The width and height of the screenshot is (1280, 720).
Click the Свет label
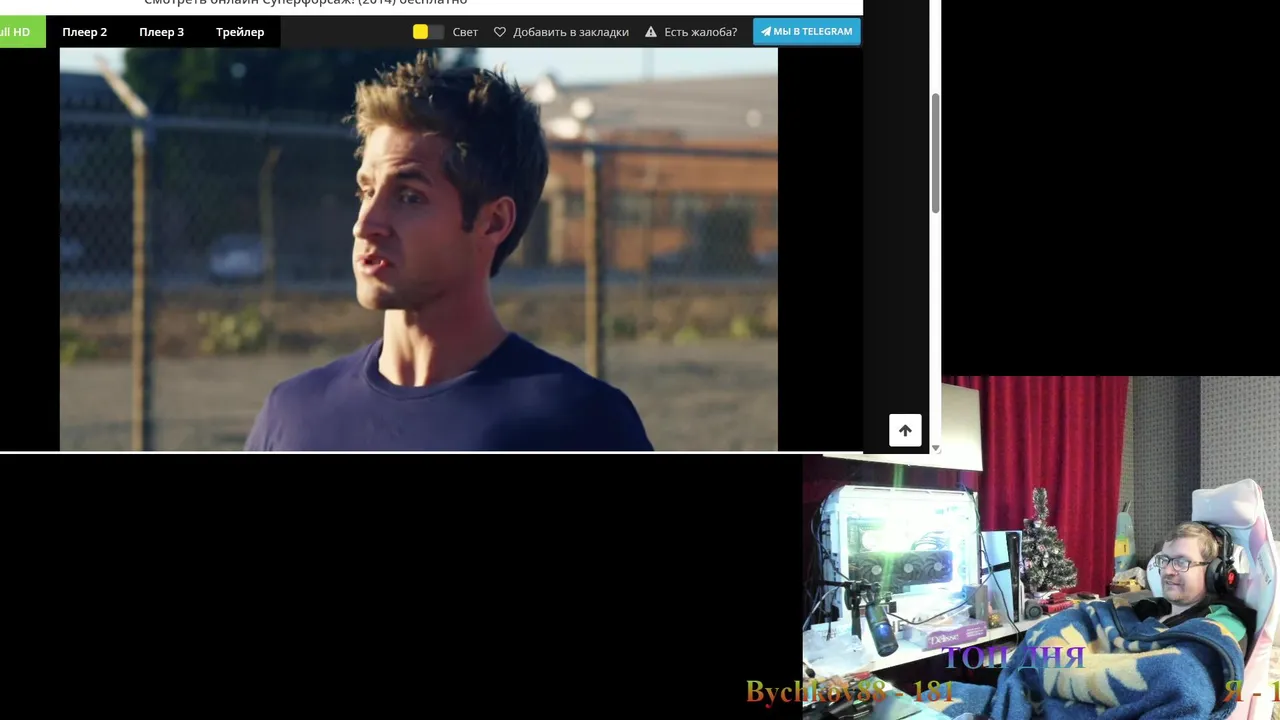465,32
